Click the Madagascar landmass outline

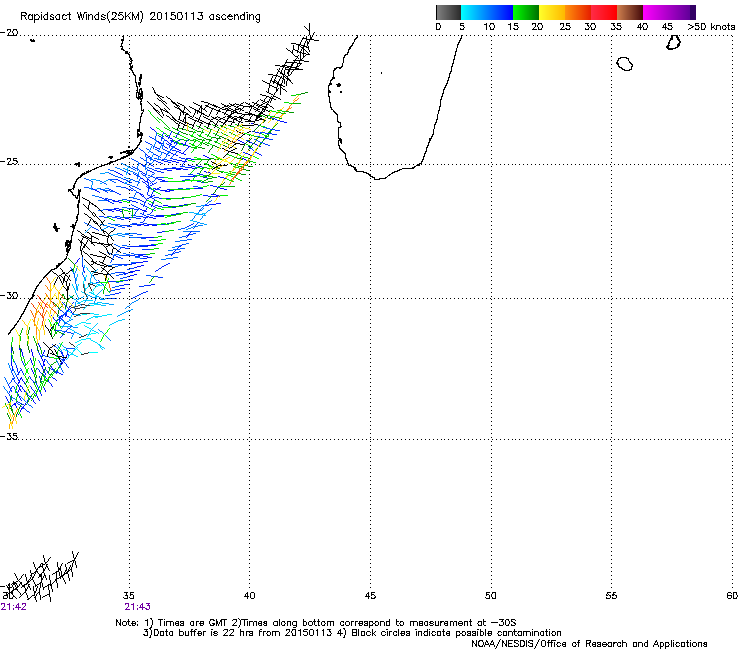click(x=395, y=108)
